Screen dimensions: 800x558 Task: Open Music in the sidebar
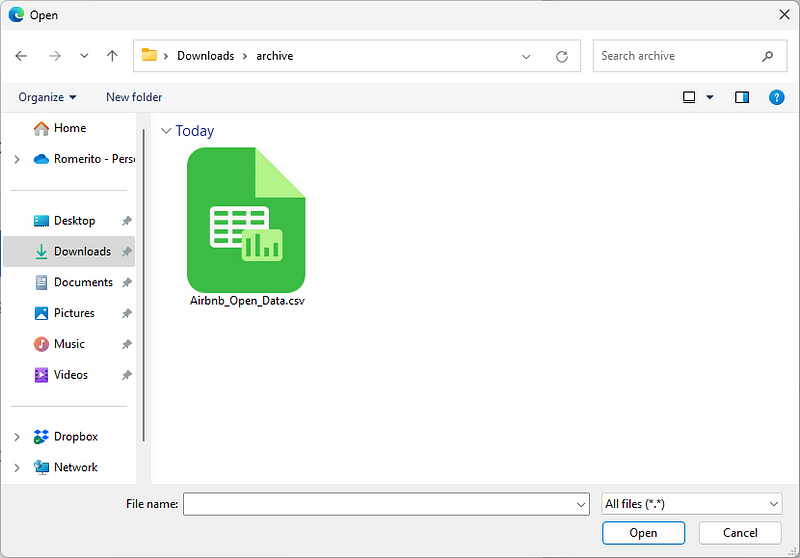click(59, 344)
